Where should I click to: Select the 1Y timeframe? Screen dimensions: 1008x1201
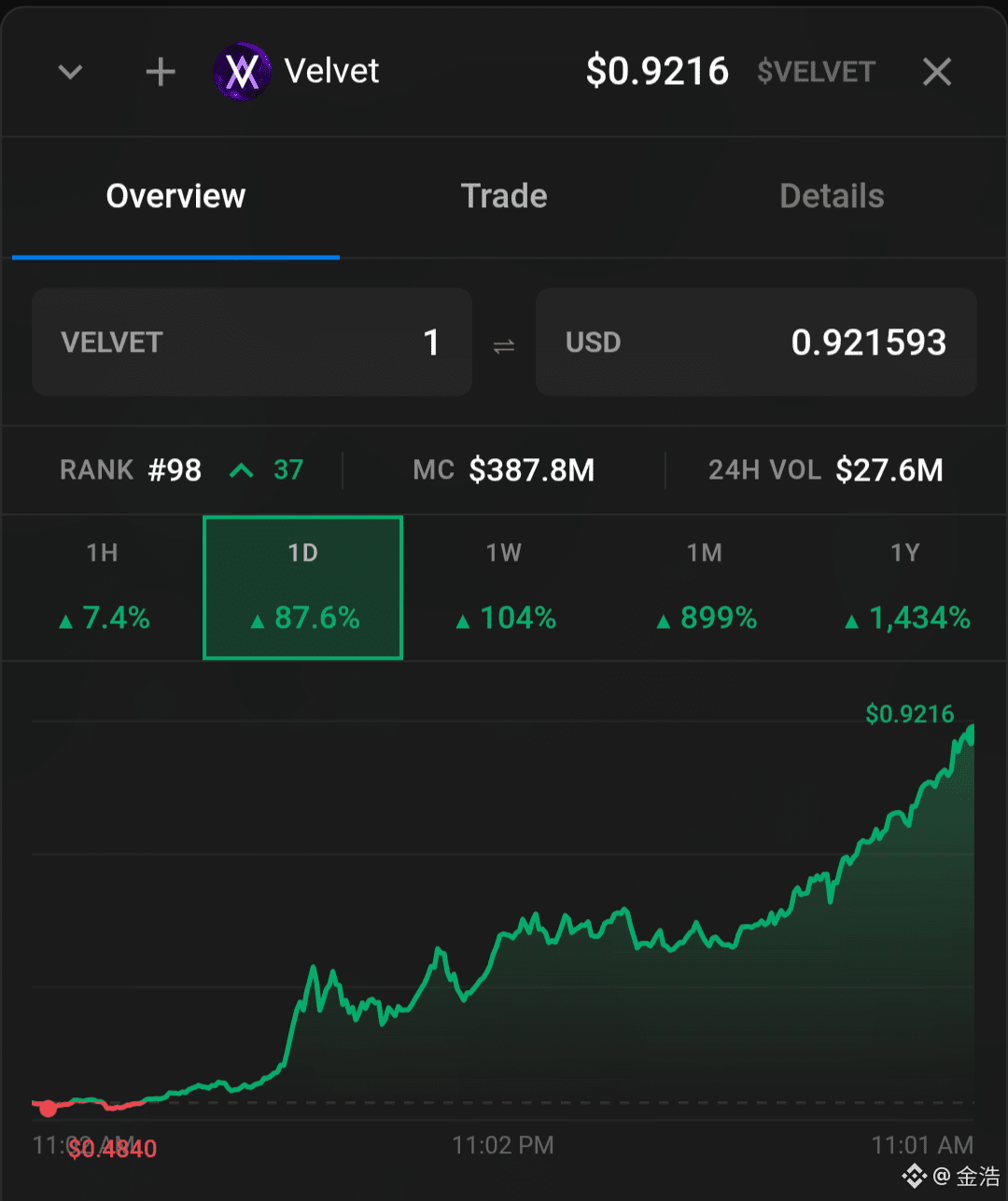(x=905, y=588)
